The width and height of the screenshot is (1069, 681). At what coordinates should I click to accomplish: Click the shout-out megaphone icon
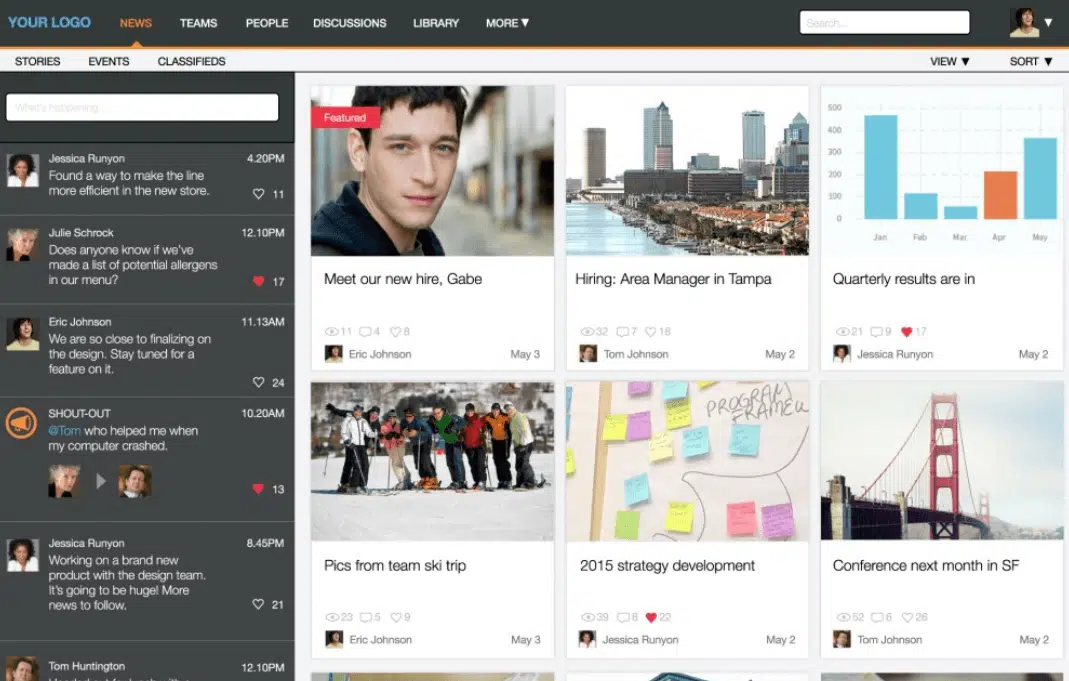(x=22, y=423)
